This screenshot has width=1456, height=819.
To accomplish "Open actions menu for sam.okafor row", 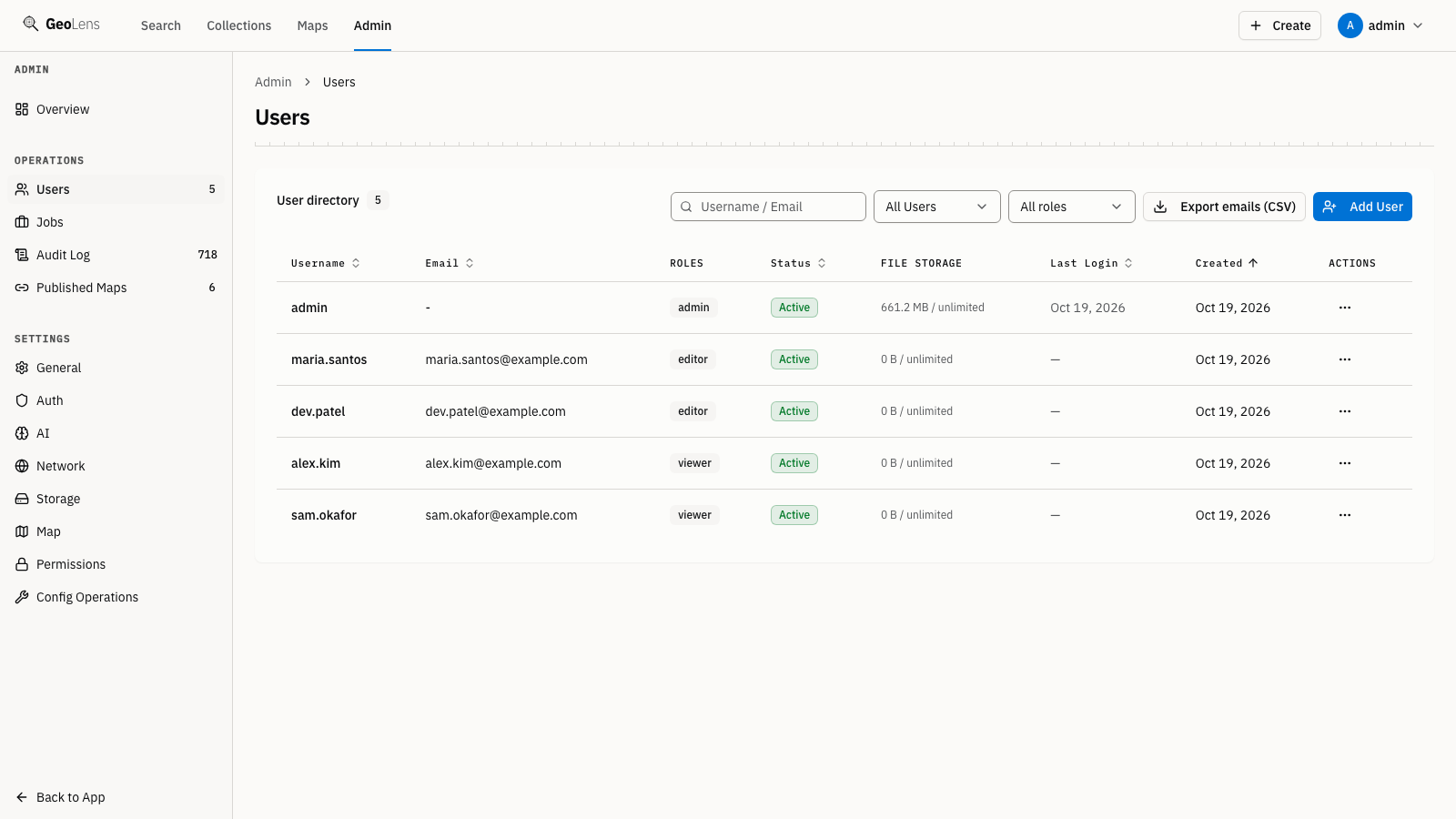I will pyautogui.click(x=1345, y=515).
